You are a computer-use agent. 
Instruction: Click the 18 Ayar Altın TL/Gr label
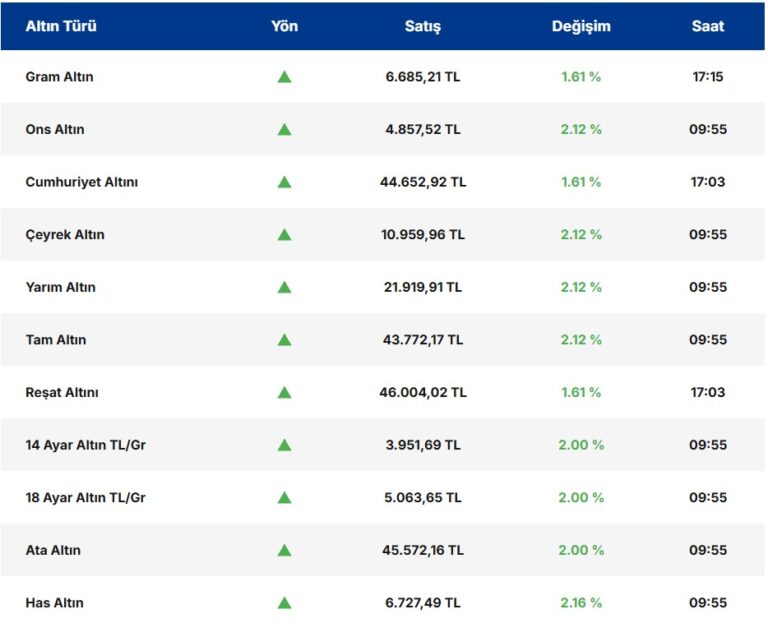point(85,498)
